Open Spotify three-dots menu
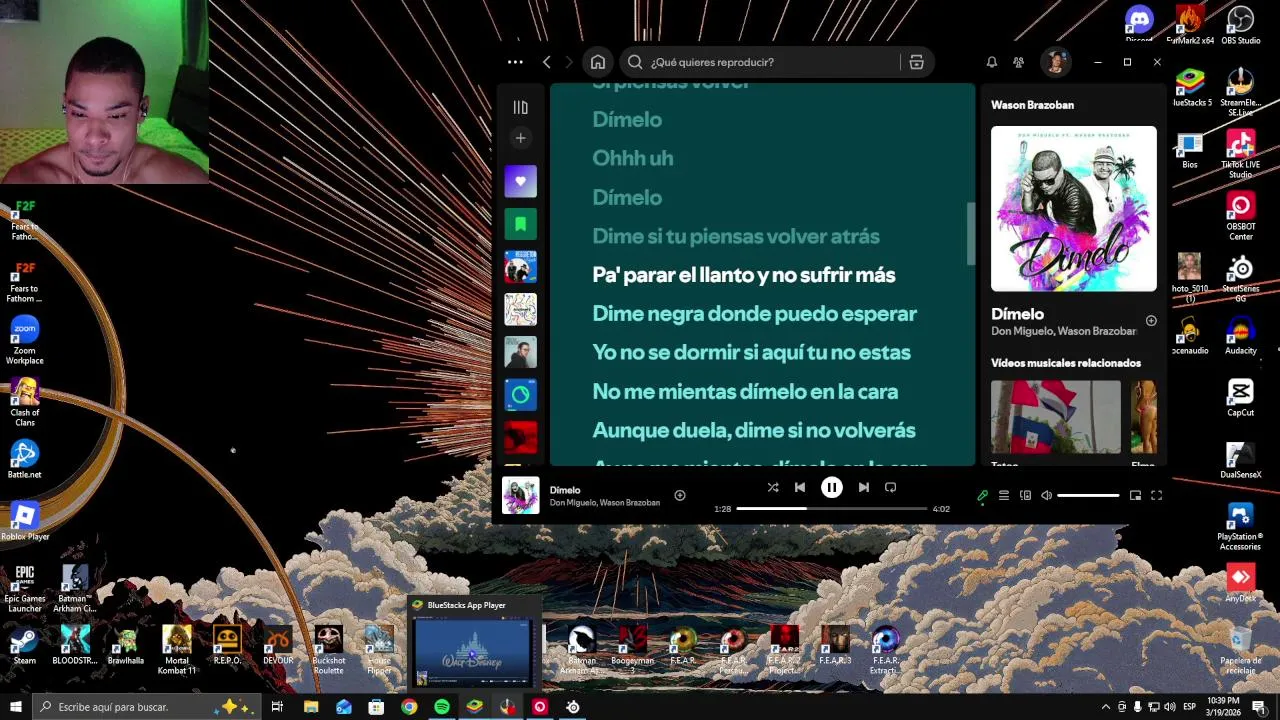1280x720 pixels. (515, 62)
